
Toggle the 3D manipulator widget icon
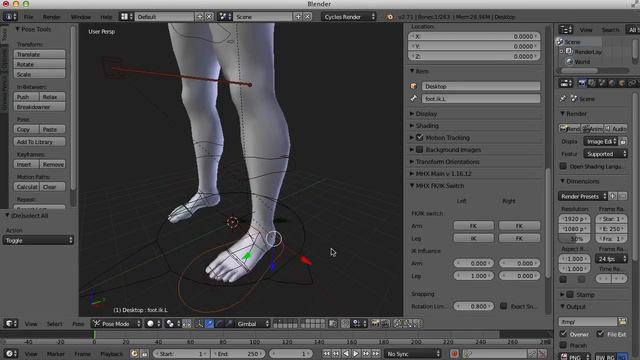[199, 324]
